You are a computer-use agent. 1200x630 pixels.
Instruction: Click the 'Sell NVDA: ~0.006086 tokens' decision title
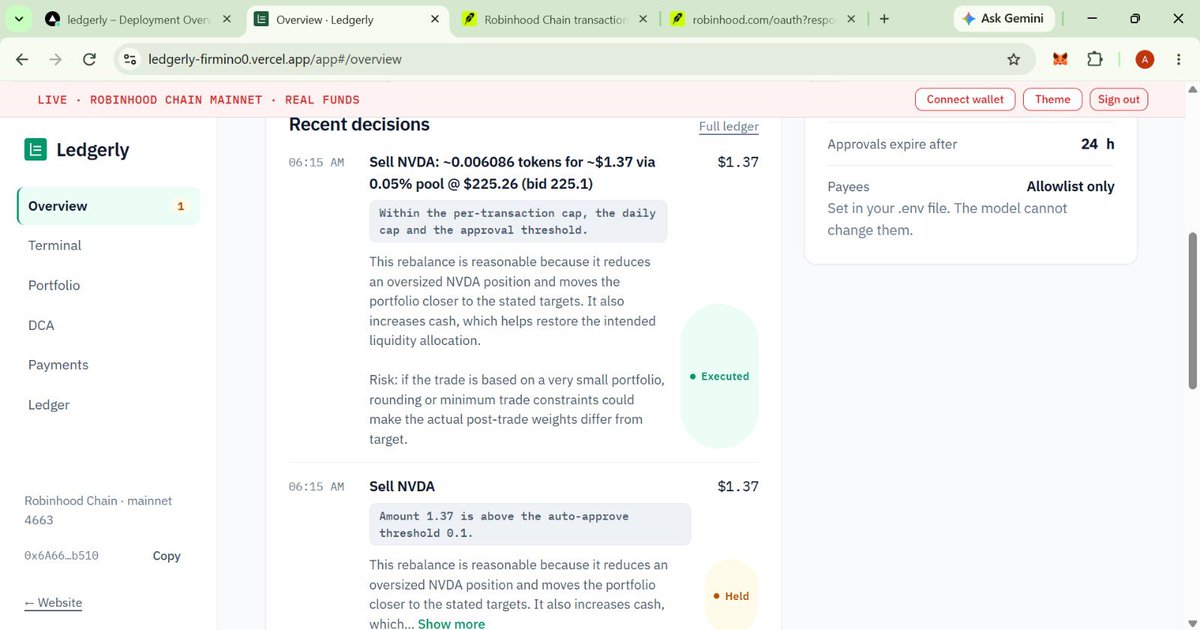[512, 172]
